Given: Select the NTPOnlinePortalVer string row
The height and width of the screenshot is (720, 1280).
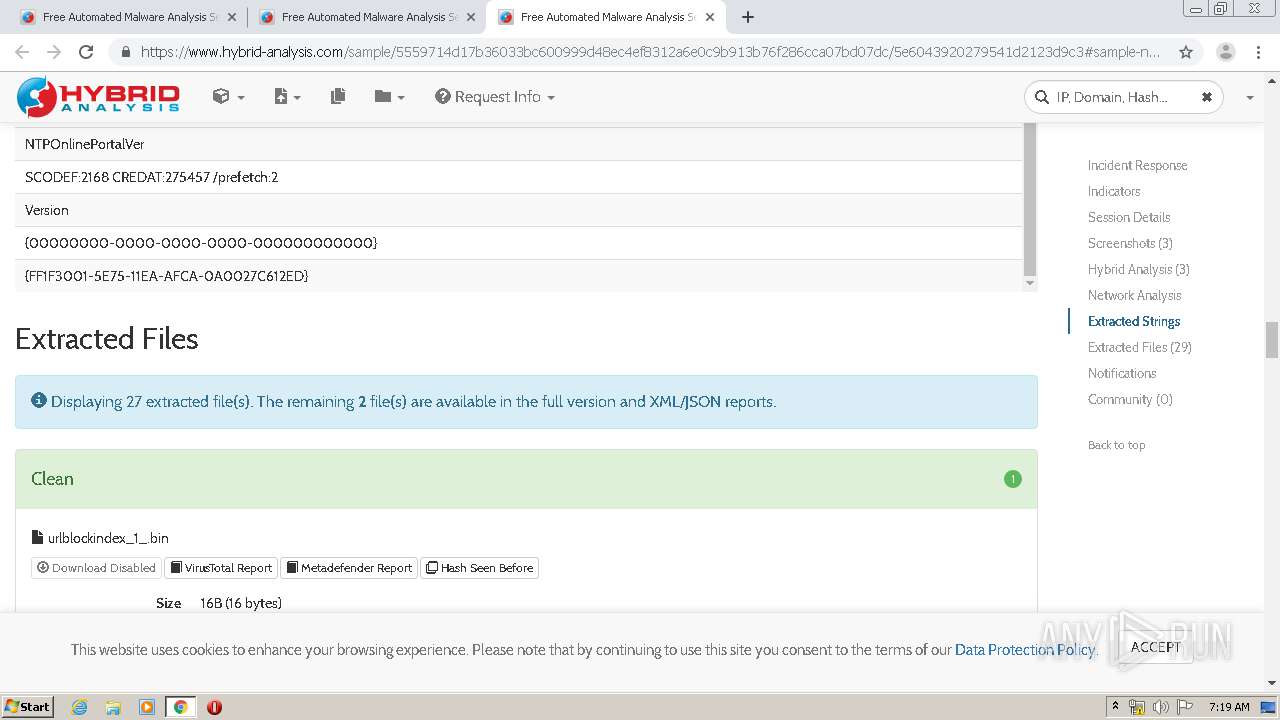Looking at the screenshot, I should (x=519, y=144).
